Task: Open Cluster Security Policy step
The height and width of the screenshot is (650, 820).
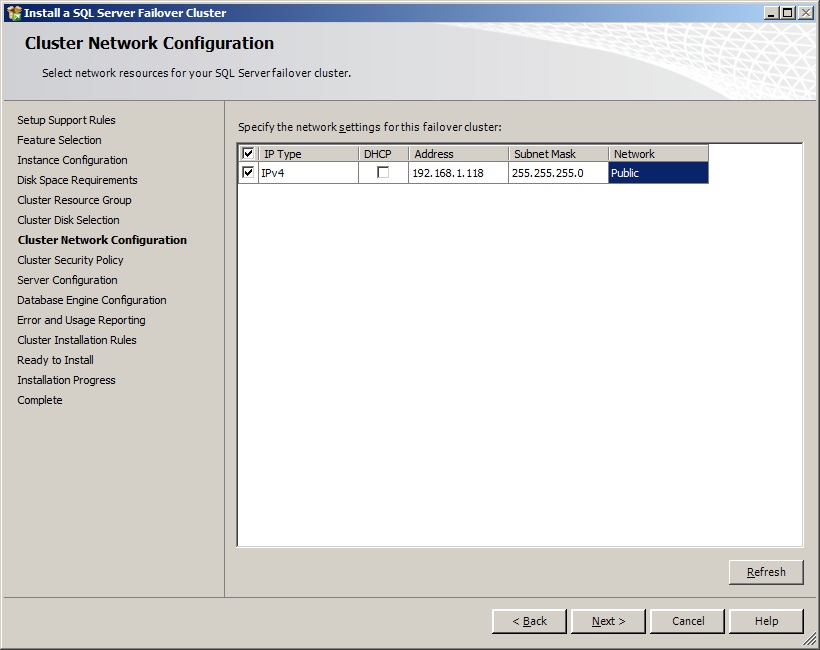Action: [70, 260]
